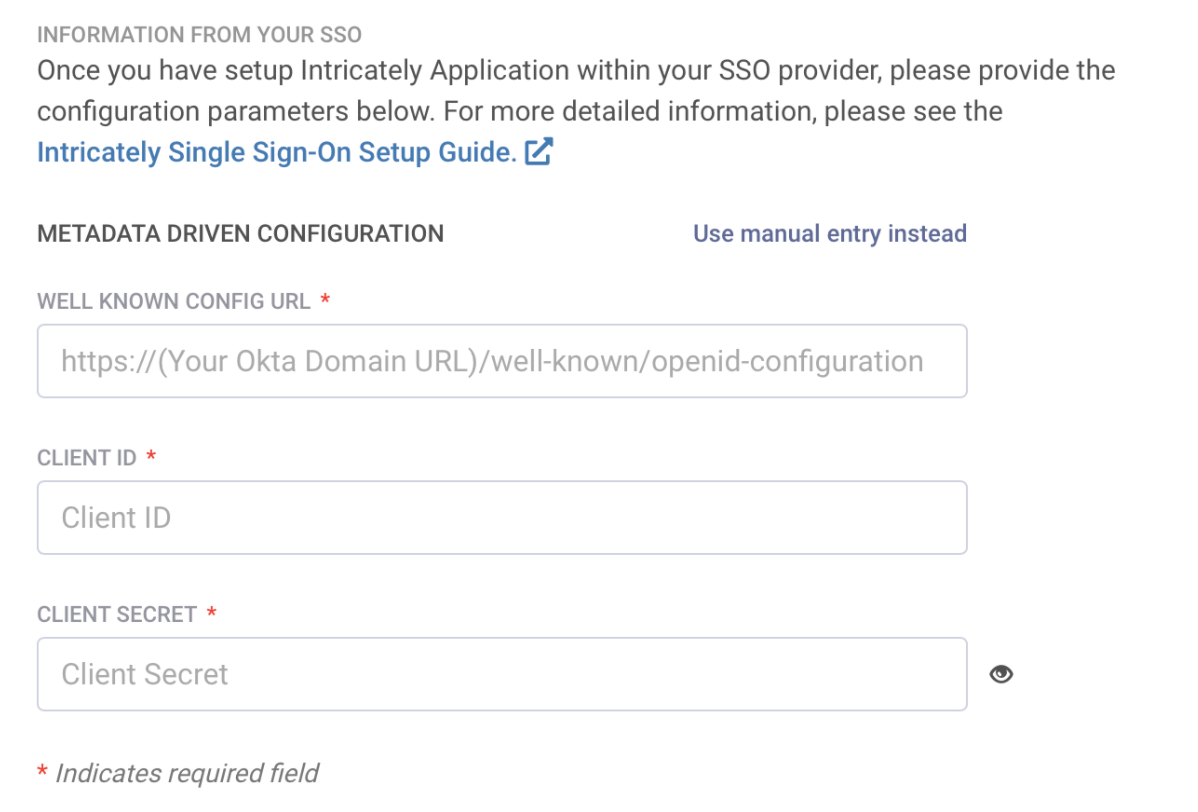Click the red asterisk beside Well Known Config URL
The image size is (1198, 812).
[x=325, y=300]
